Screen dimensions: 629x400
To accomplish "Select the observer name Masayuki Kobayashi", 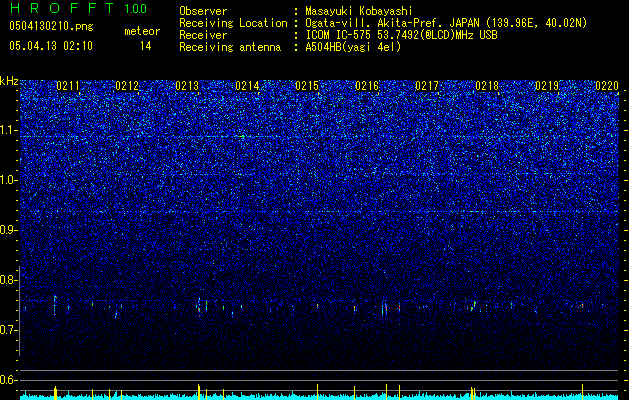I will click(x=359, y=11).
